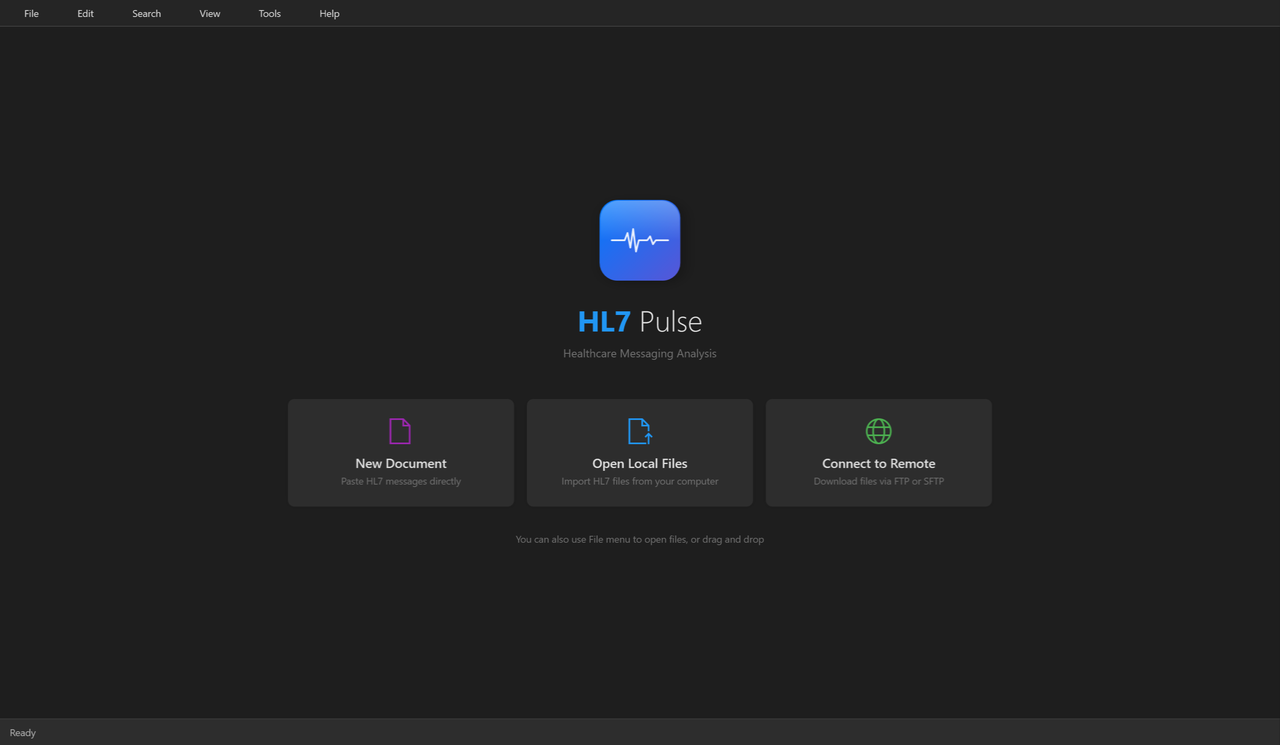
Task: Click the HL7 Pulse heartbeat logo
Action: 640,240
